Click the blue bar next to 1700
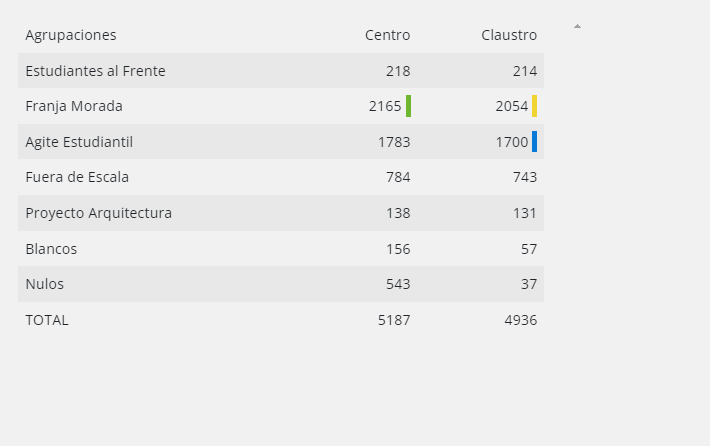Image resolution: width=710 pixels, height=446 pixels. pos(535,141)
